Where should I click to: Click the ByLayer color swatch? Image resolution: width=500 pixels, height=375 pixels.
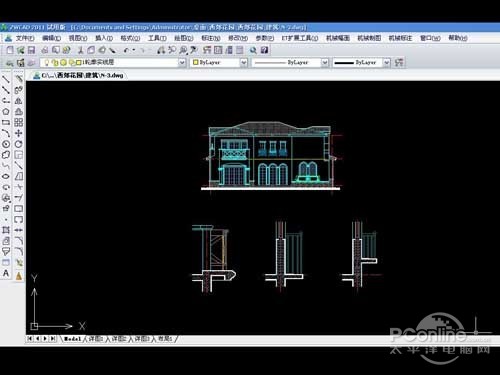[x=196, y=62]
